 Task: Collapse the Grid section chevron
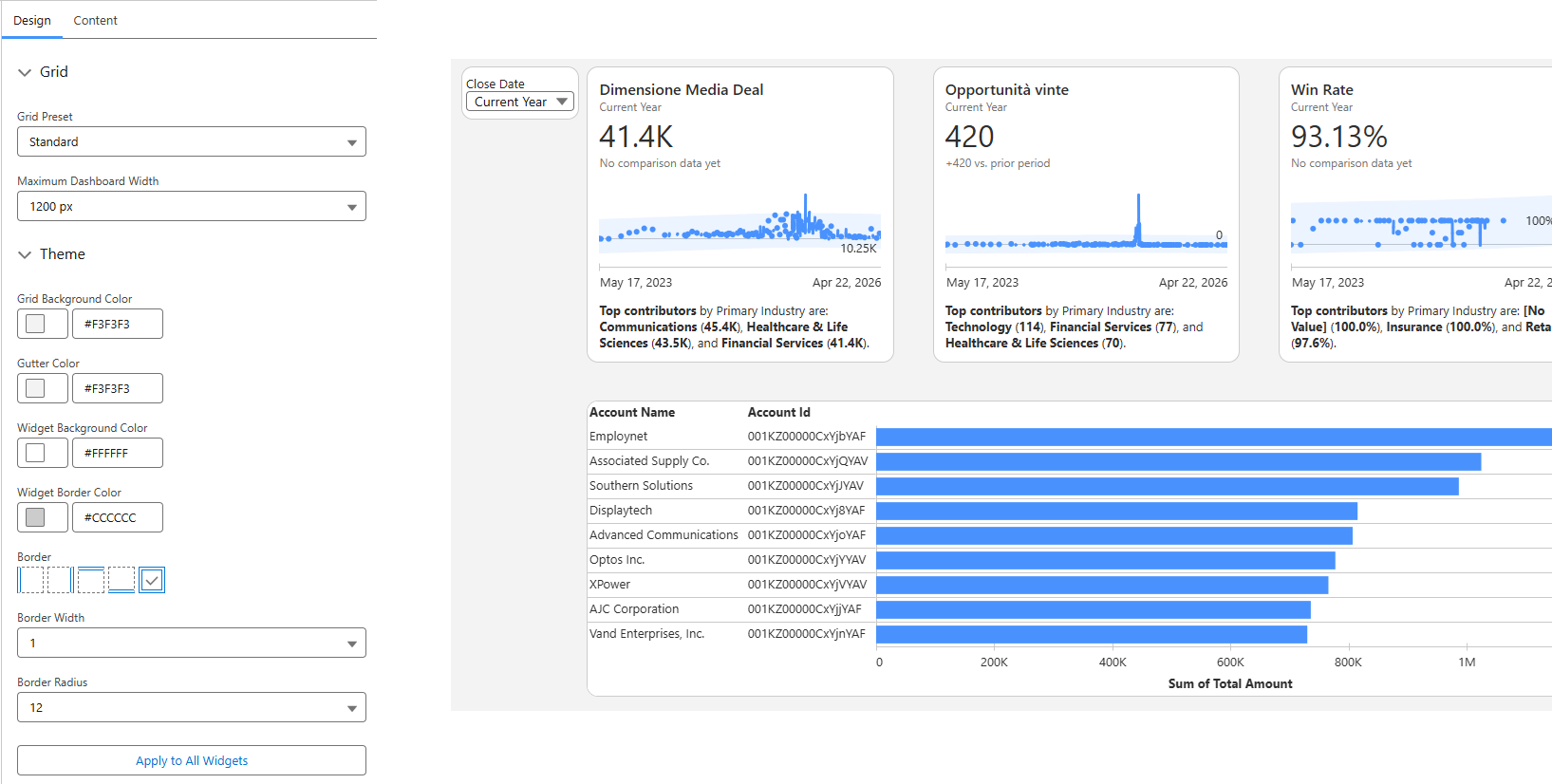pos(25,72)
